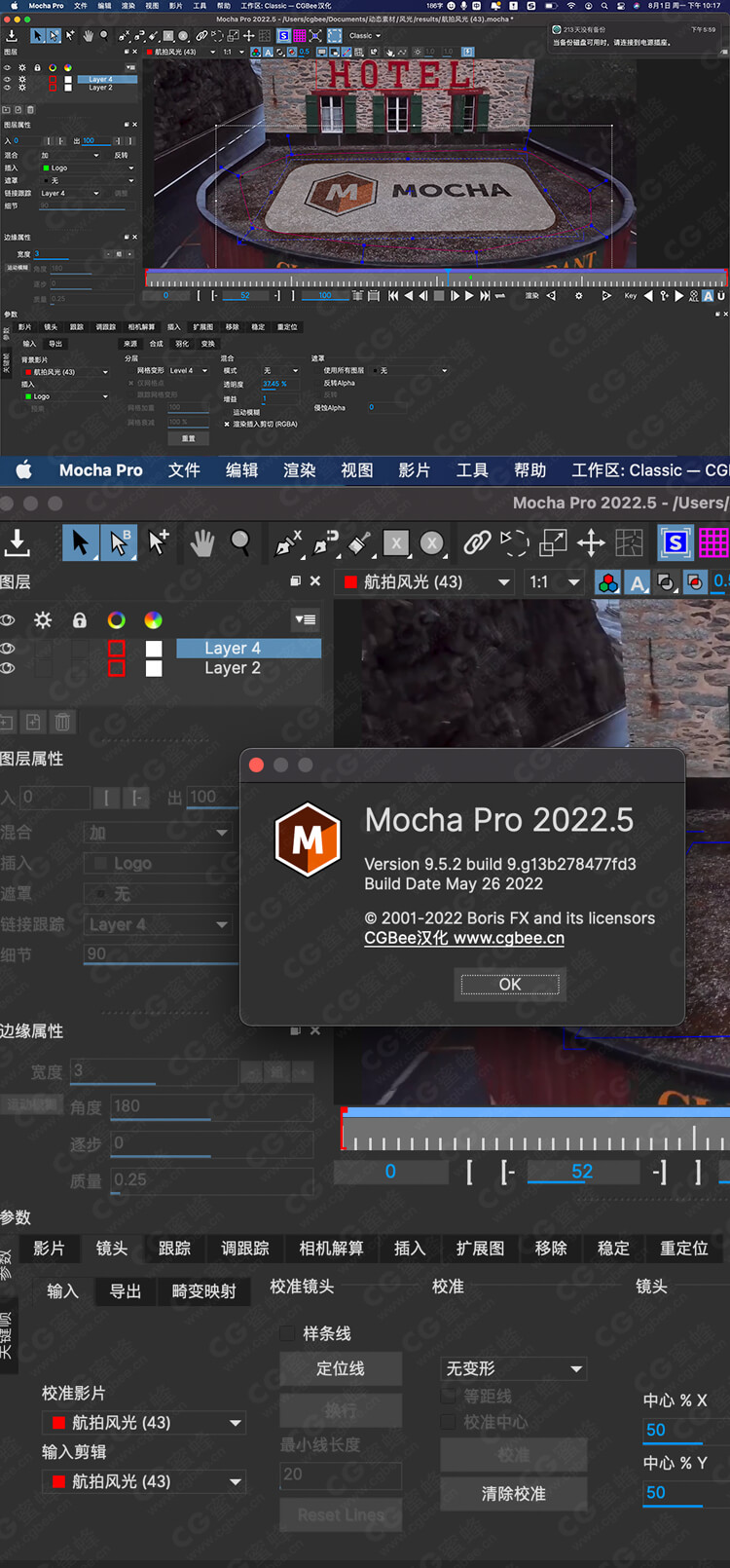The height and width of the screenshot is (1568, 730).
Task: Click the RGB channels view icon, enlarged view bar
Action: click(x=607, y=582)
